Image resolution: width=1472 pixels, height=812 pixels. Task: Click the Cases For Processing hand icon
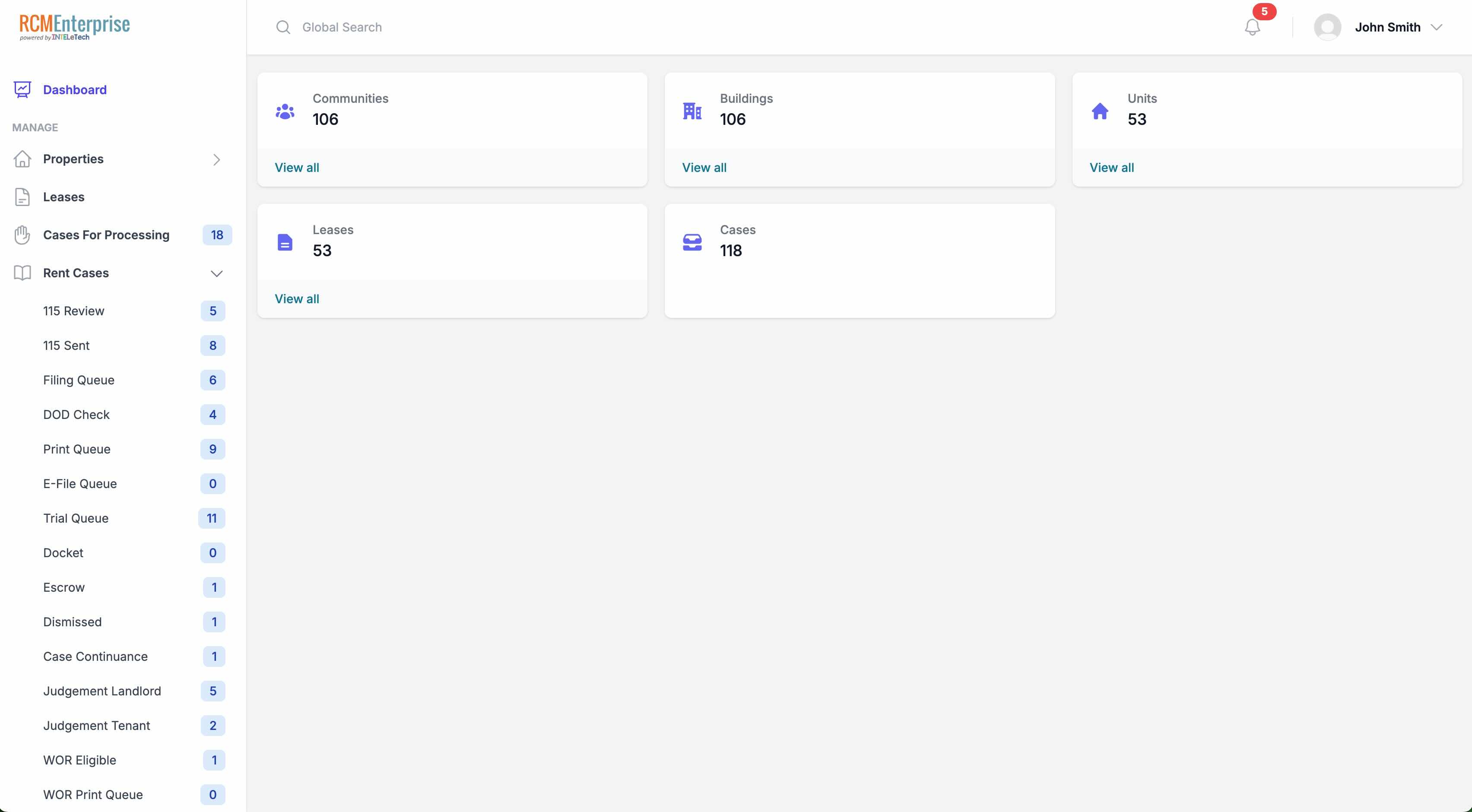pyautogui.click(x=22, y=235)
